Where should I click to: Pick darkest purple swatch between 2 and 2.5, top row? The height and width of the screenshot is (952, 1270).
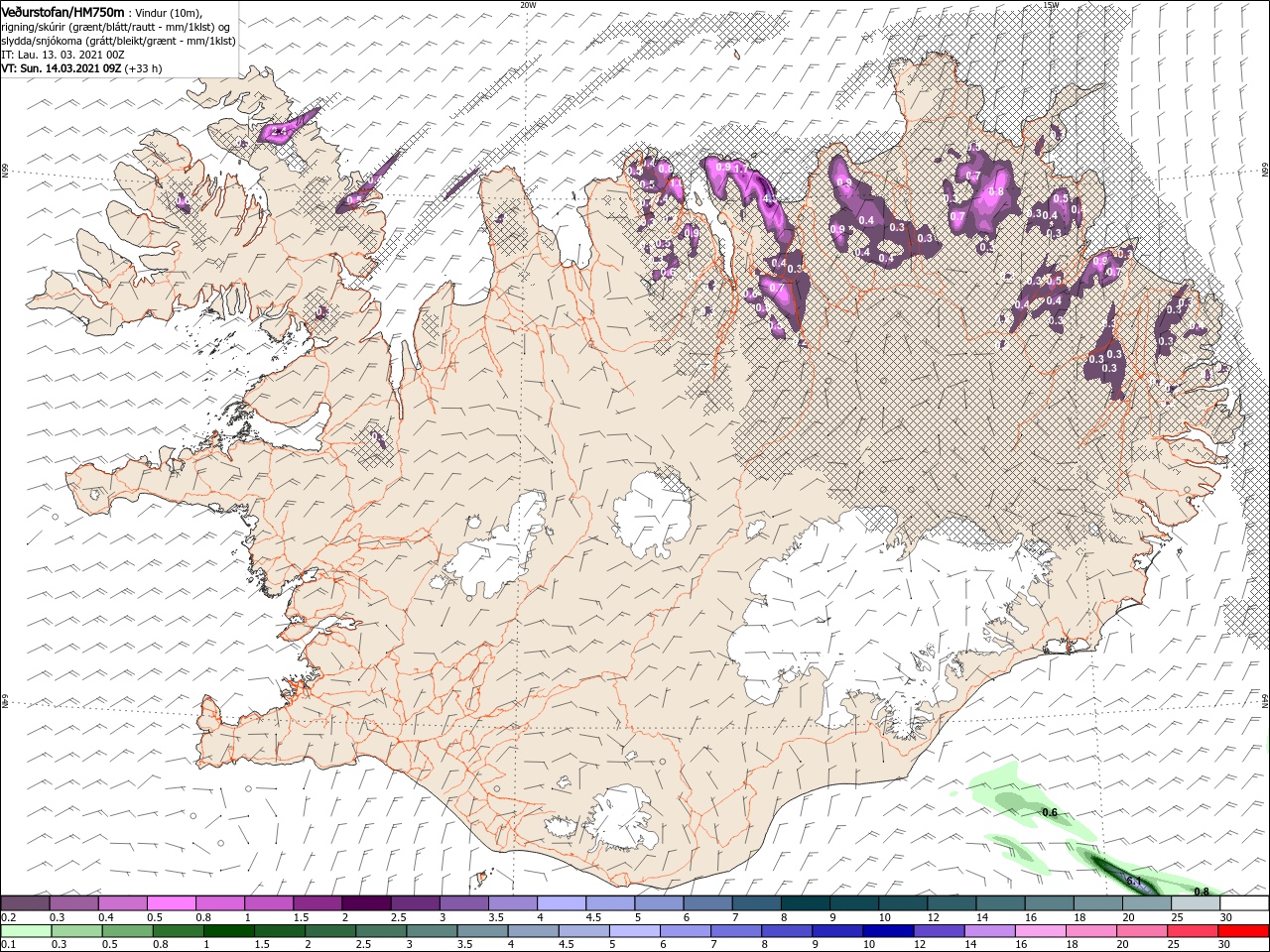tap(366, 902)
